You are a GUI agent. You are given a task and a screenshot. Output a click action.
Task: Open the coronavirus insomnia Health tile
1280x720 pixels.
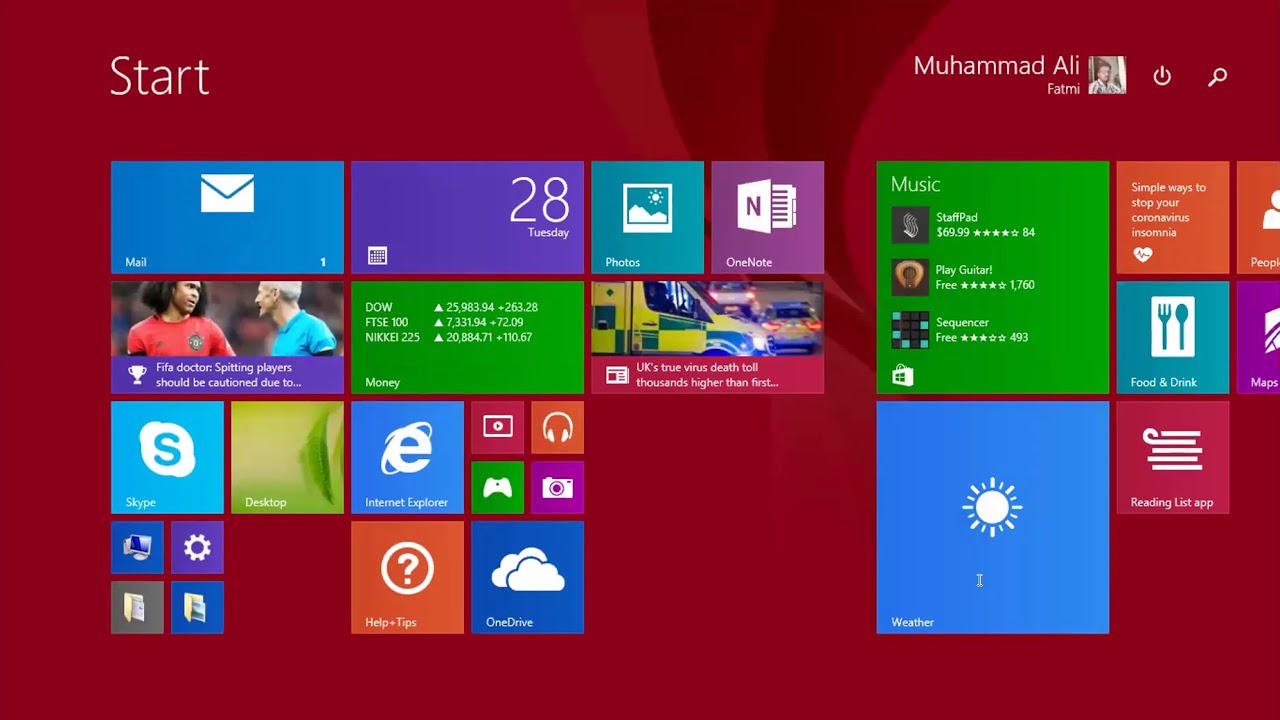(x=1172, y=217)
